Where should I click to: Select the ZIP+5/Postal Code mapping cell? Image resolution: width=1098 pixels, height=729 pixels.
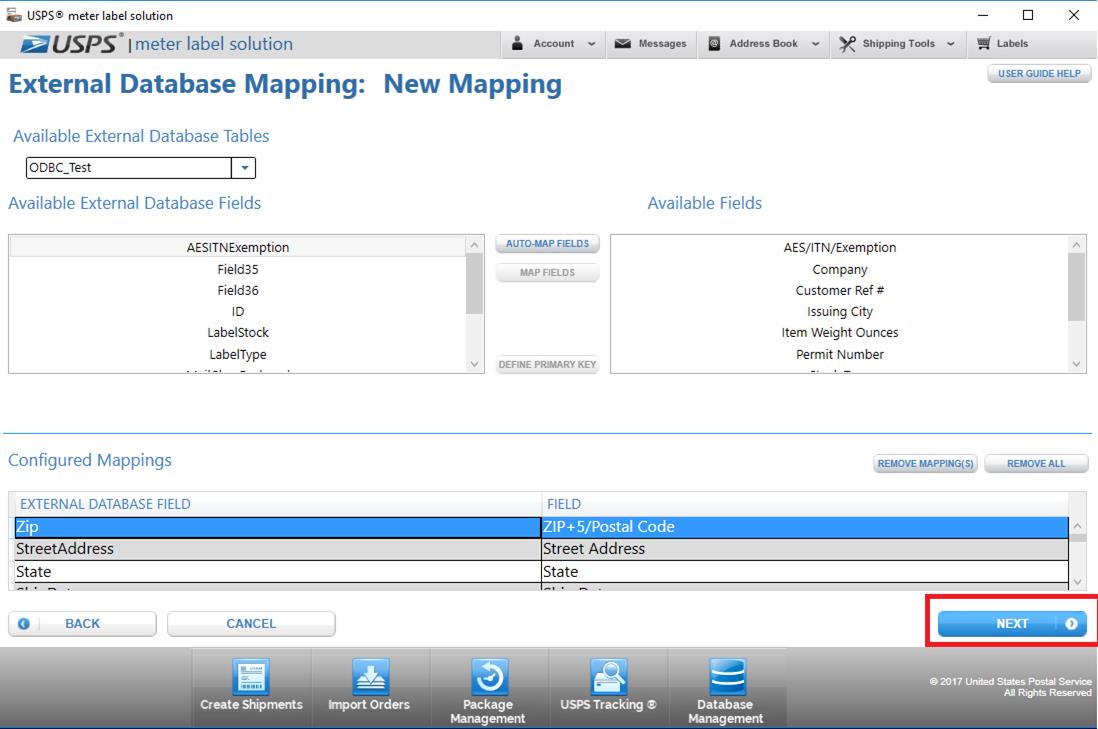pyautogui.click(x=805, y=527)
